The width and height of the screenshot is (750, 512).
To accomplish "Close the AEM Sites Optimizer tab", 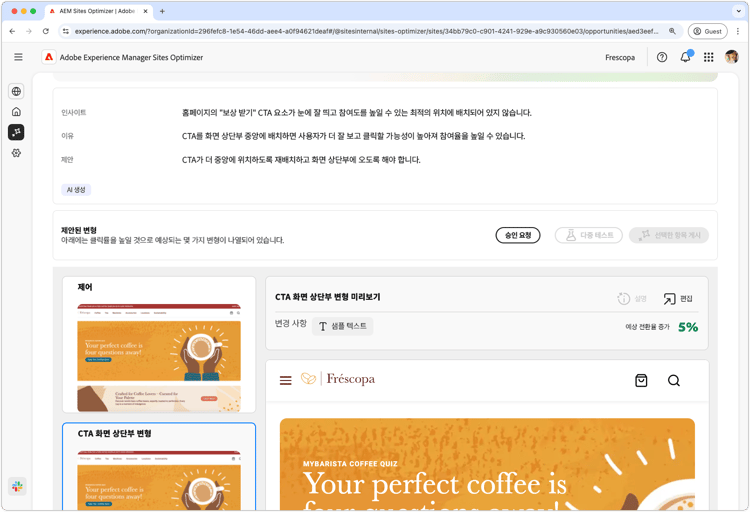I will 145,11.
